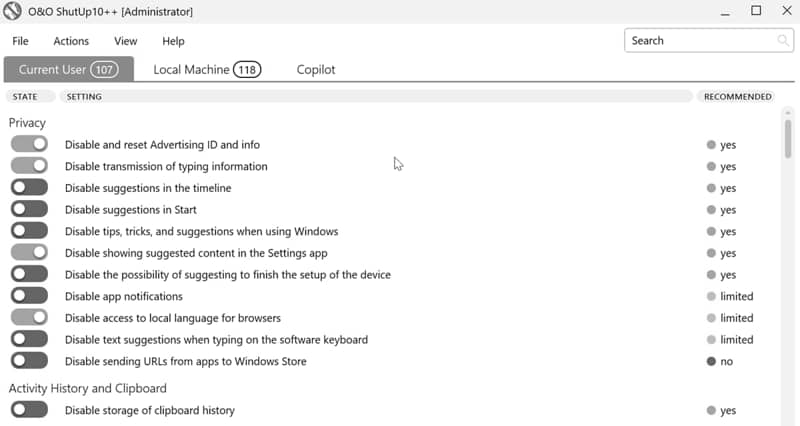This screenshot has width=800, height=426.
Task: Open the Actions menu
Action: click(71, 41)
